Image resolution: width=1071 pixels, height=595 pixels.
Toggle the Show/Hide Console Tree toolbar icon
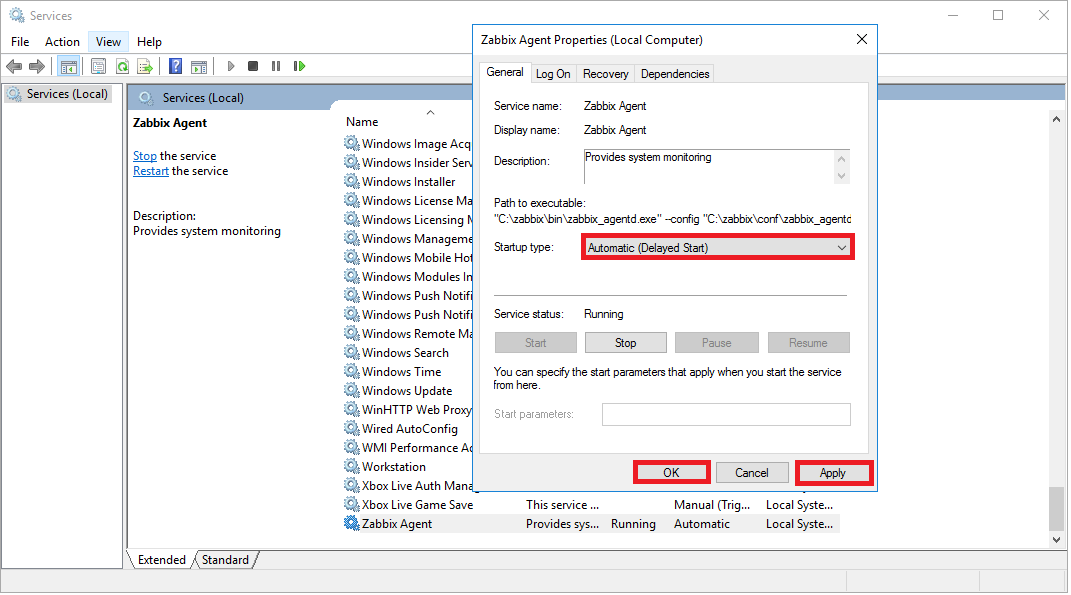tap(69, 66)
